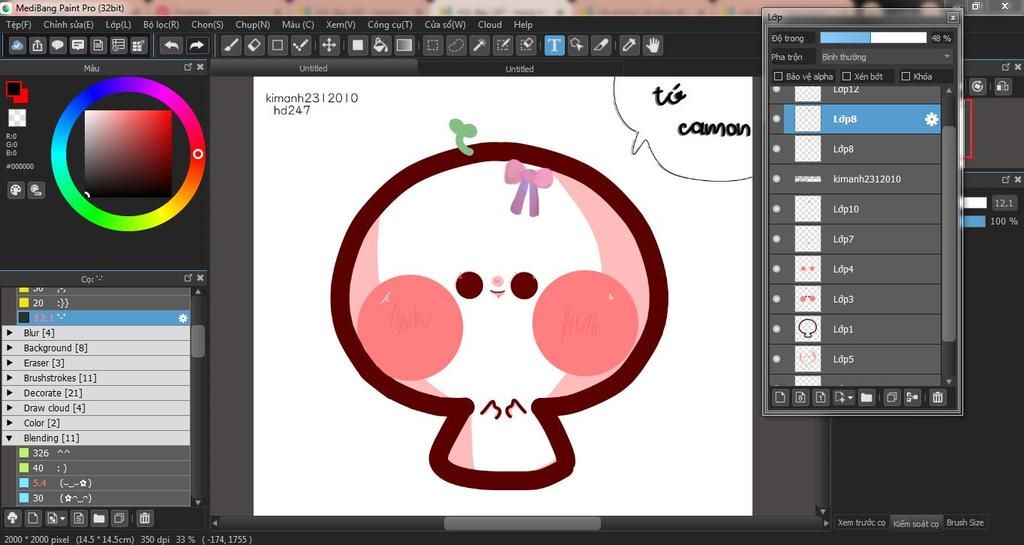Open gear settings of selected brush 12.1
The image size is (1024, 545).
click(183, 318)
